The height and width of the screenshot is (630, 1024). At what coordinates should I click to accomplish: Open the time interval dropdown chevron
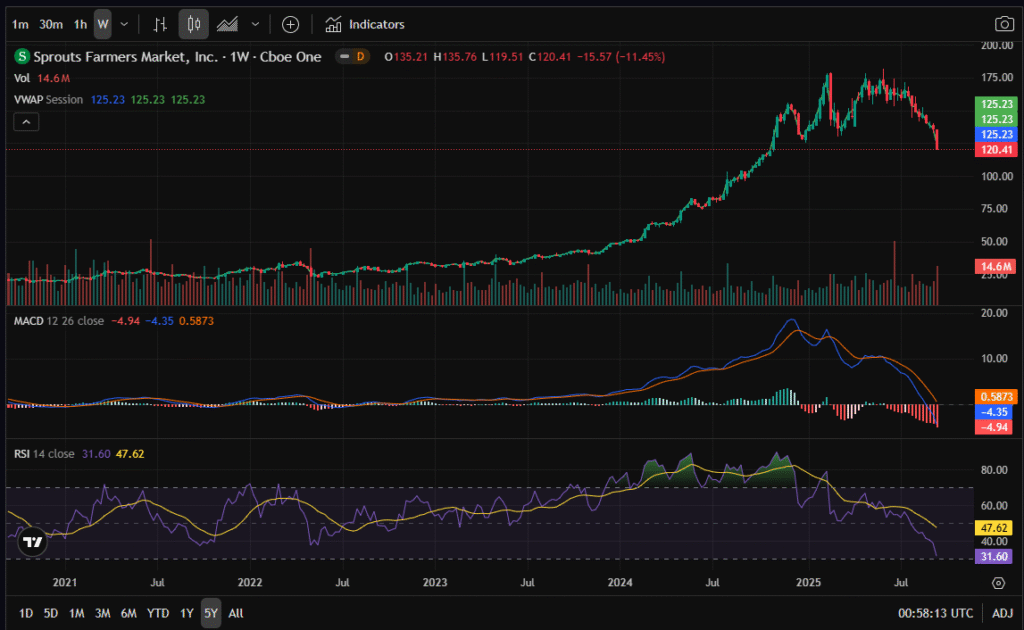point(124,24)
